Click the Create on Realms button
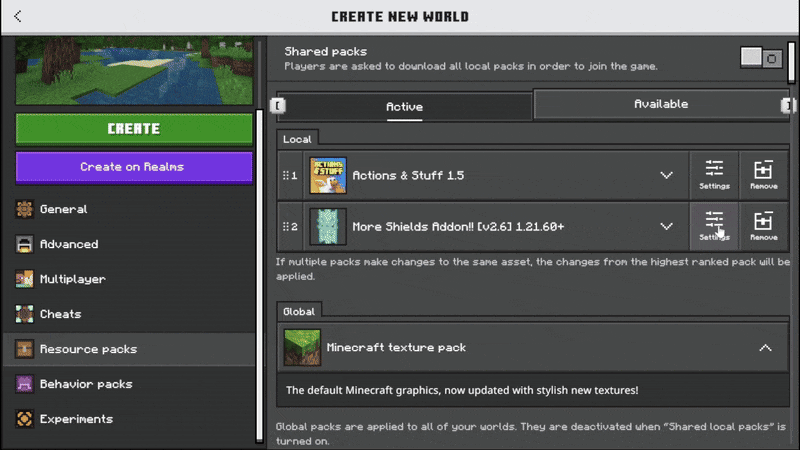 pos(134,167)
